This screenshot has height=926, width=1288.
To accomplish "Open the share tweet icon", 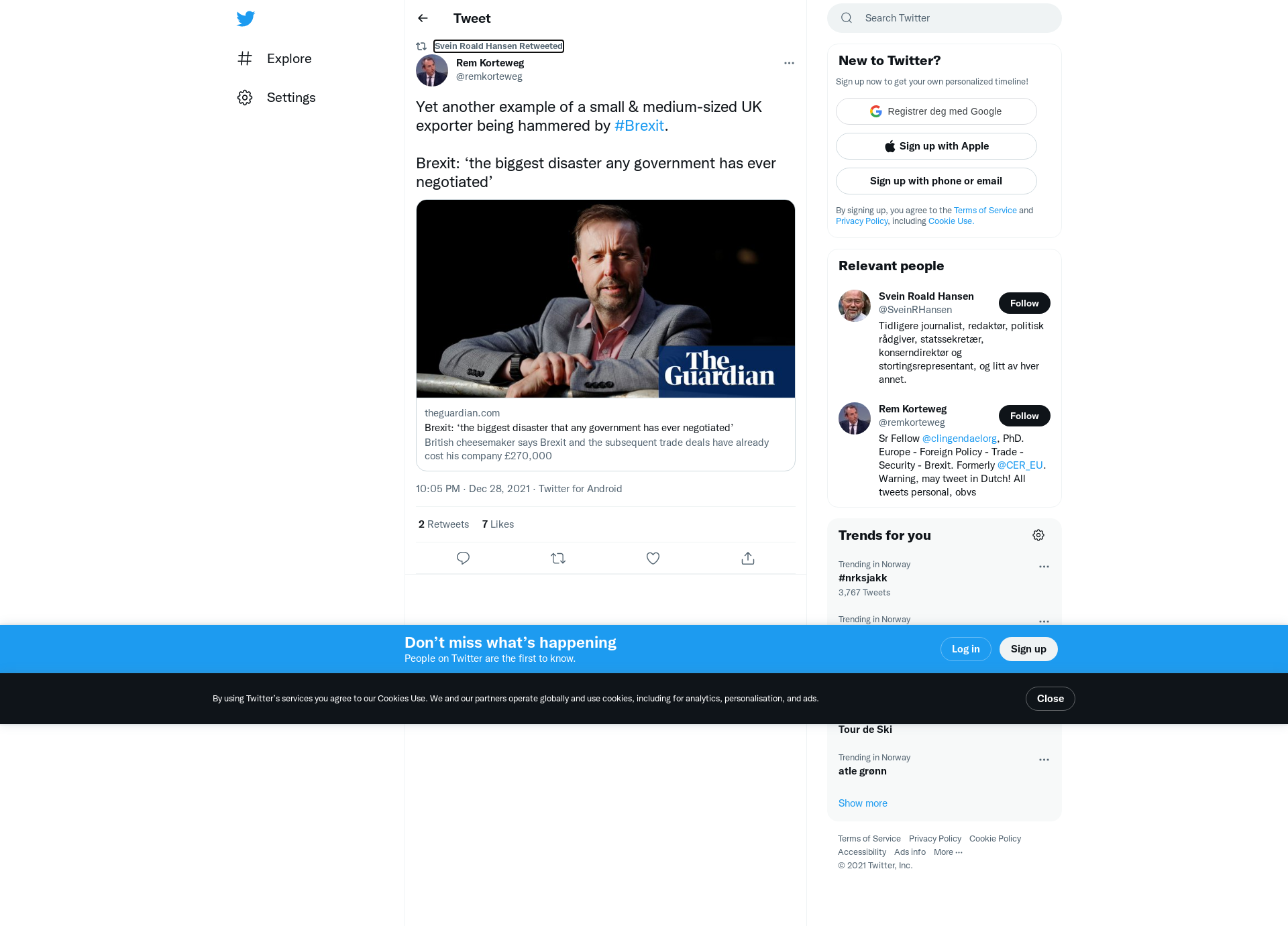I will (748, 558).
